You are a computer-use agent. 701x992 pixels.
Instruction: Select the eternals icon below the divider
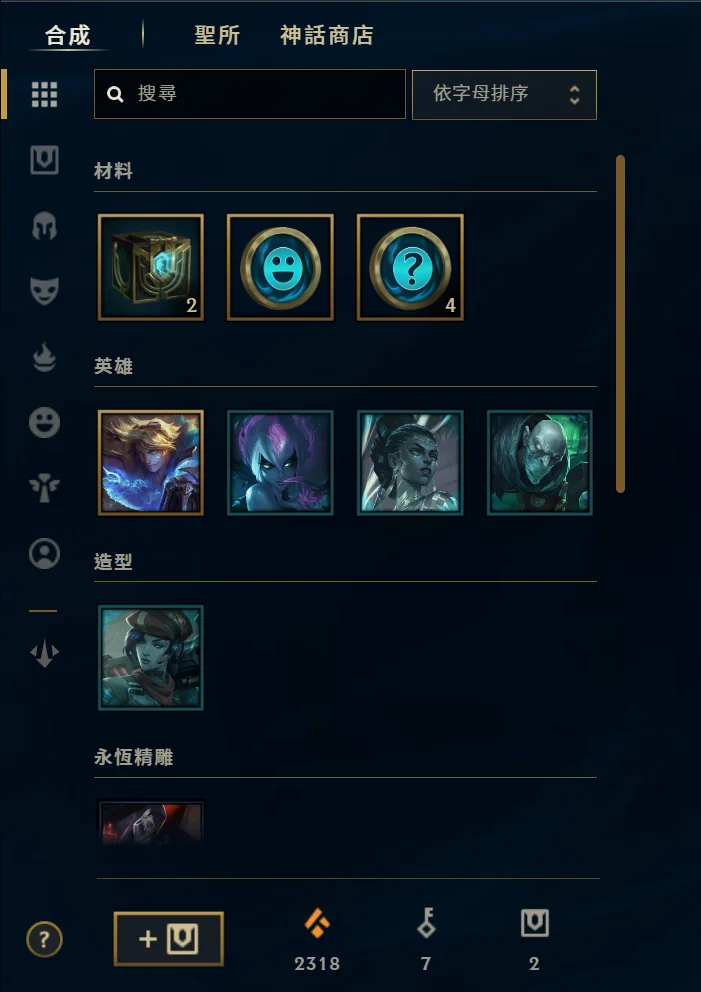[x=44, y=654]
